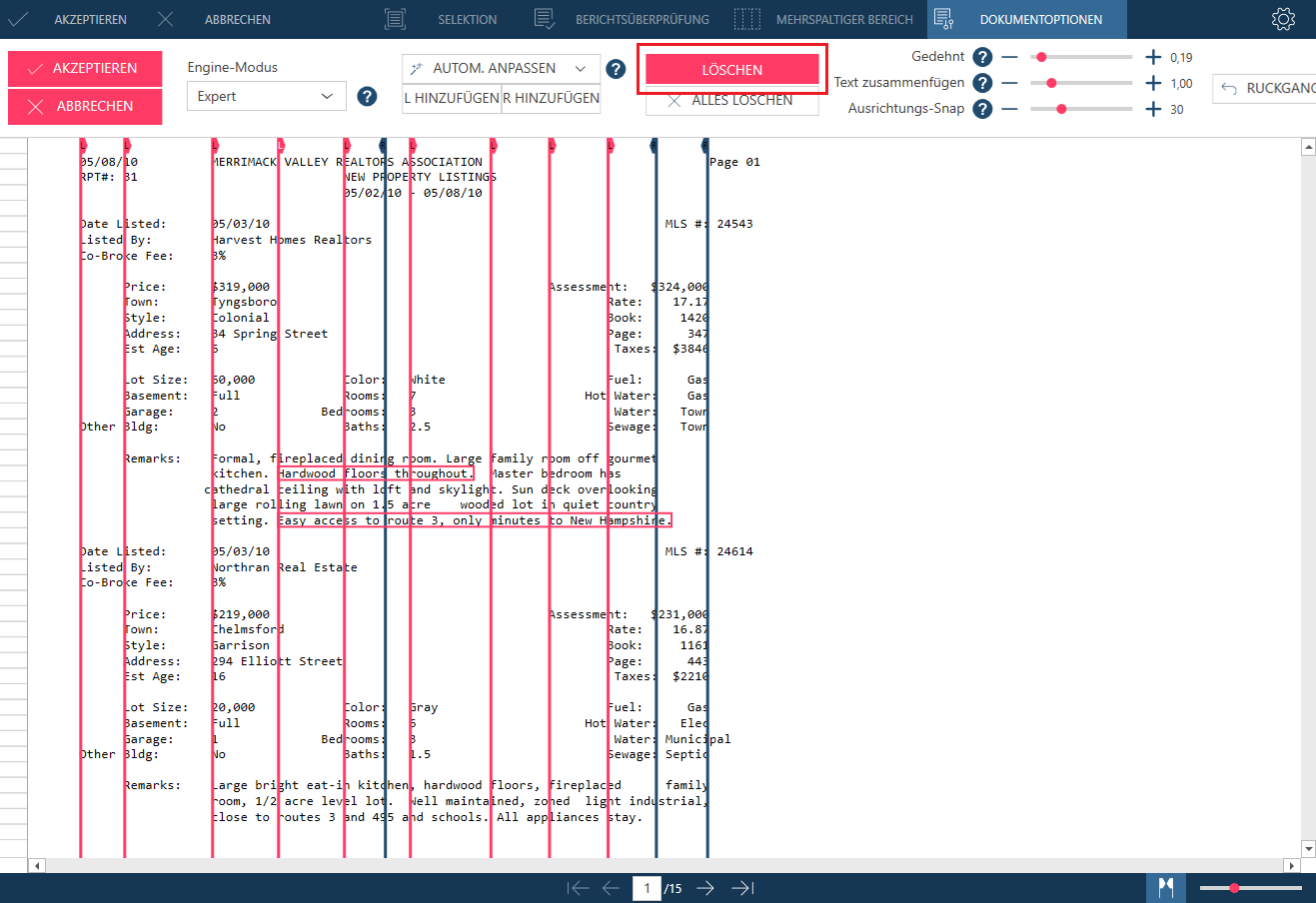Click the red Löschen button

coord(731,69)
